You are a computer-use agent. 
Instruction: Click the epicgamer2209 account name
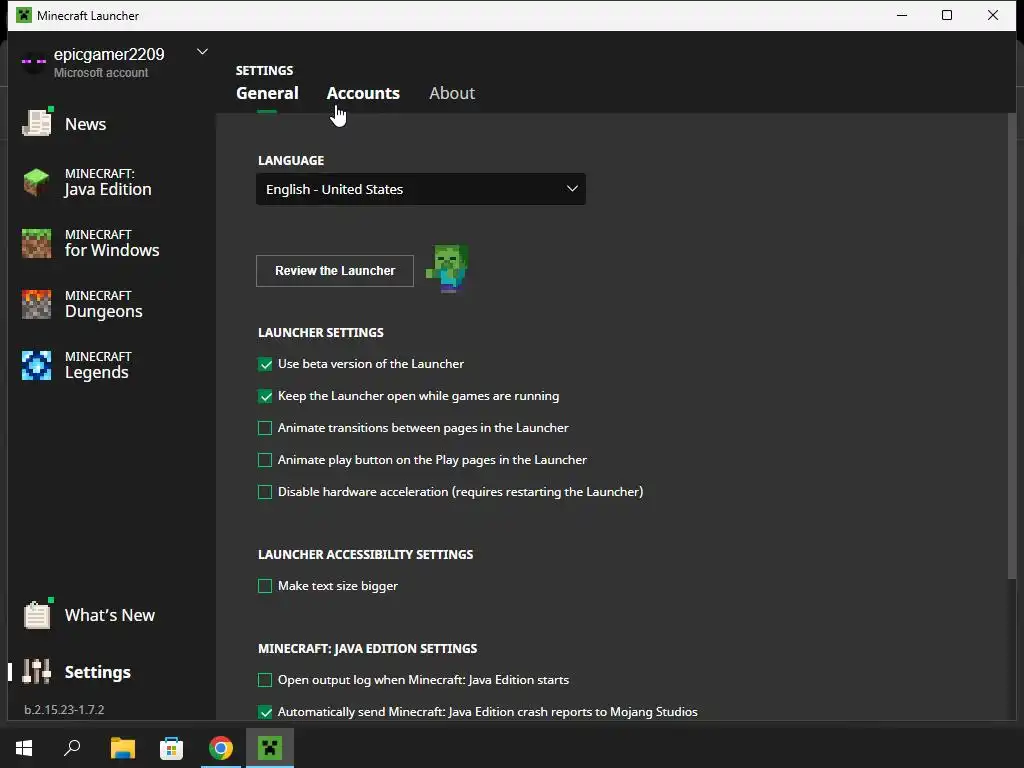click(x=109, y=54)
